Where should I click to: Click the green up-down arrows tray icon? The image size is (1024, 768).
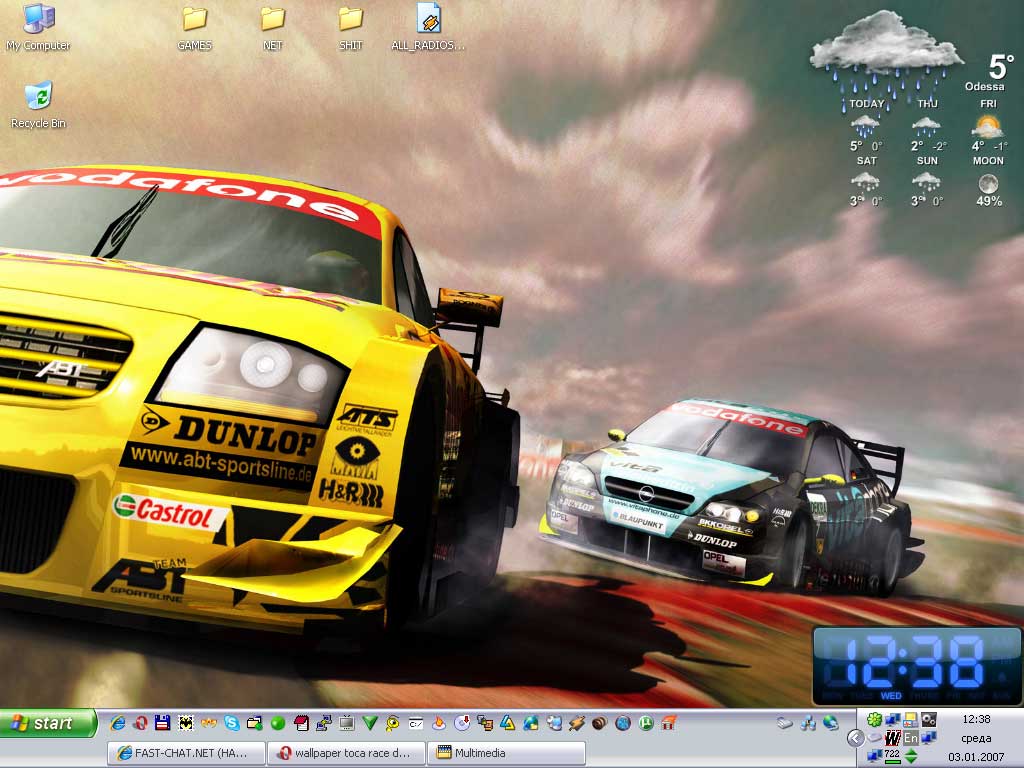point(911,756)
